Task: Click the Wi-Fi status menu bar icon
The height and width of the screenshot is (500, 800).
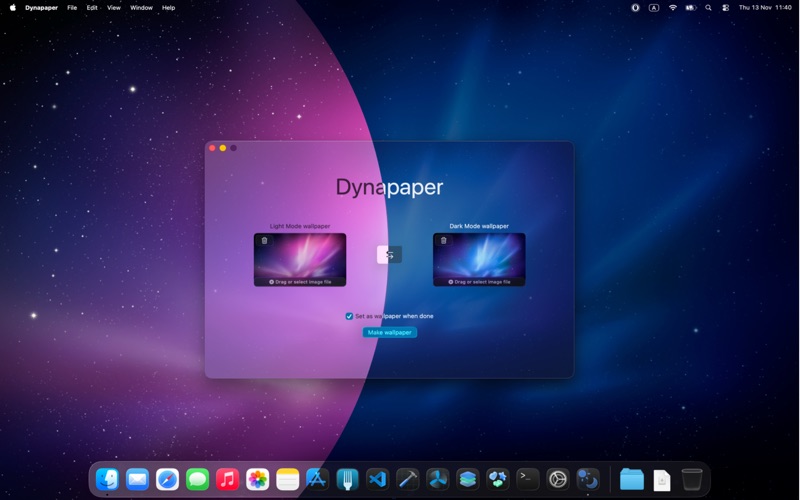Action: pos(672,8)
